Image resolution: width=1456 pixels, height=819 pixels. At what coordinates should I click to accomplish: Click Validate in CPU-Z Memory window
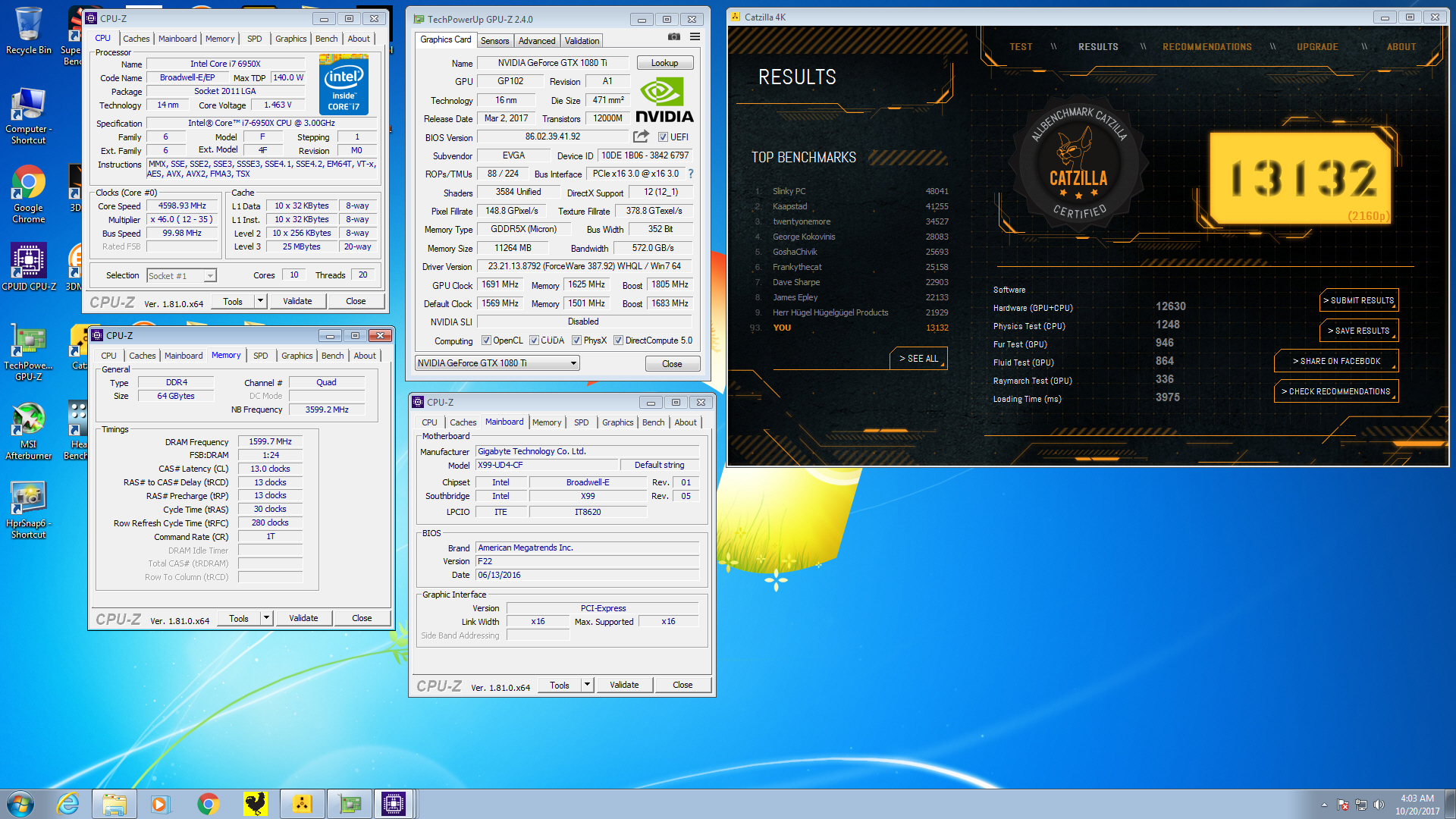point(303,618)
